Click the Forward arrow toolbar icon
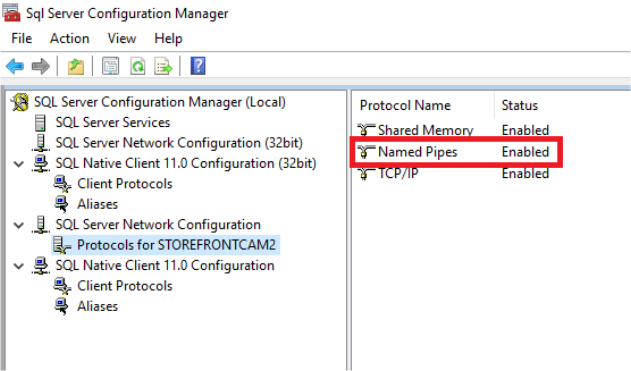The width and height of the screenshot is (631, 371). point(41,66)
